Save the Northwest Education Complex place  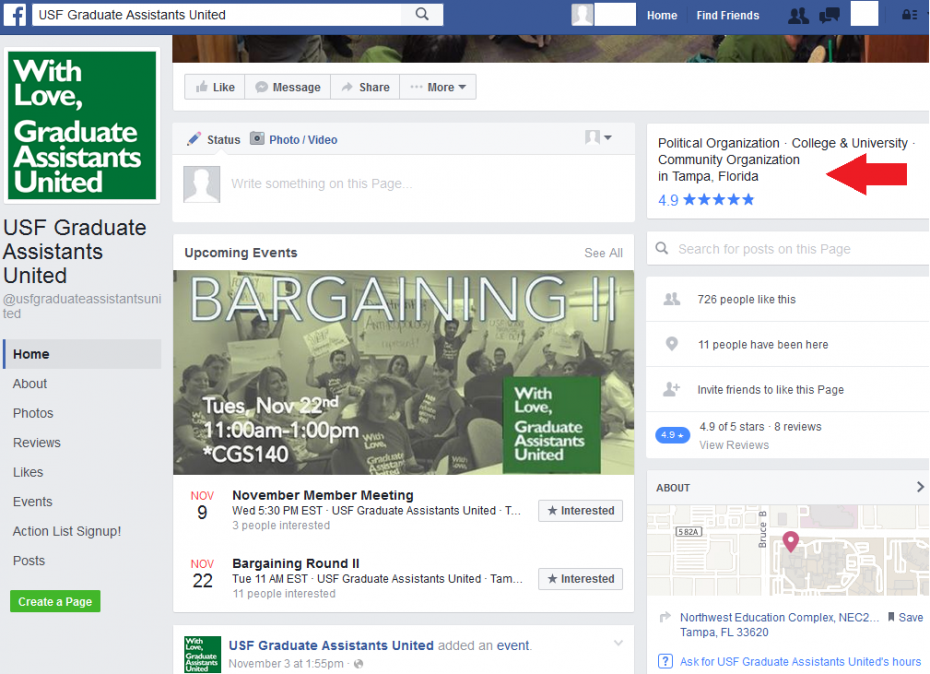click(x=906, y=617)
